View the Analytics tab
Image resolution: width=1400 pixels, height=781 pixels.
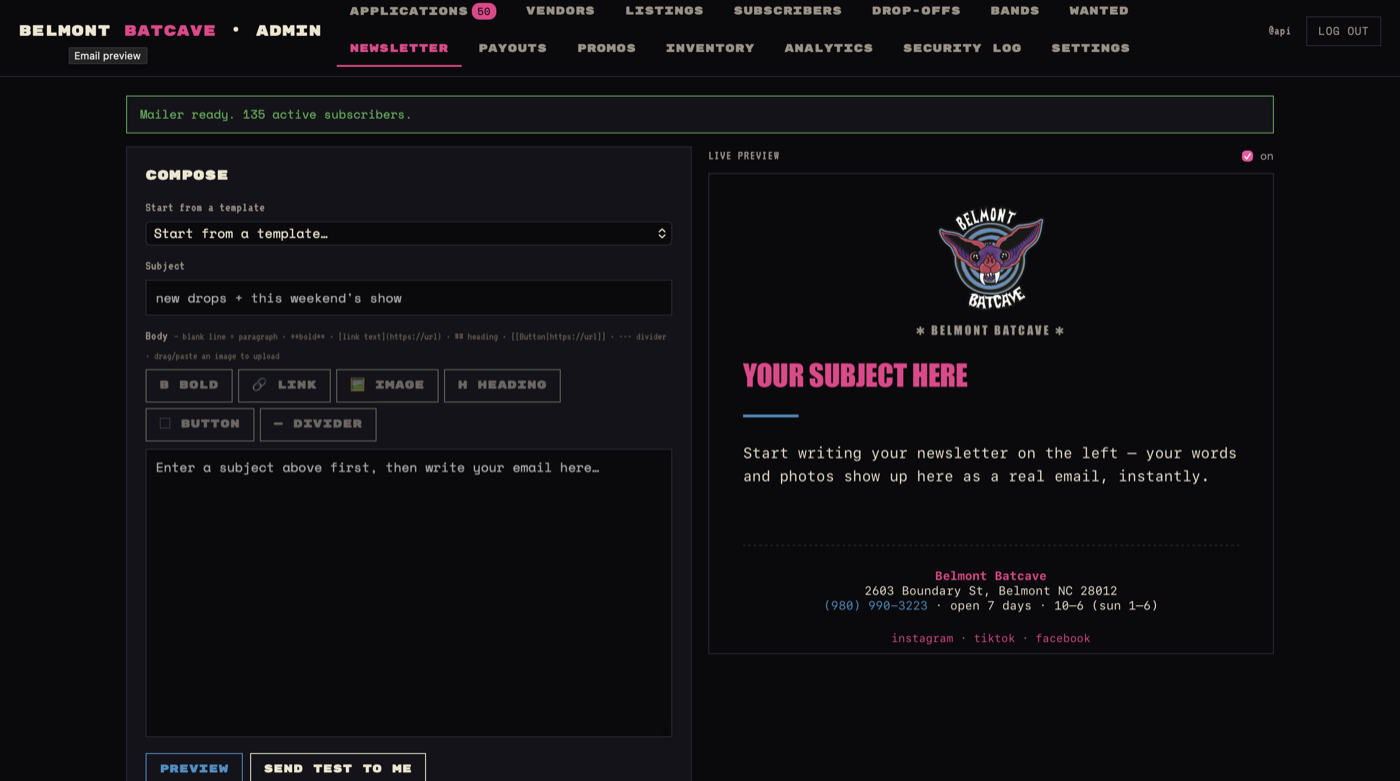coord(828,48)
